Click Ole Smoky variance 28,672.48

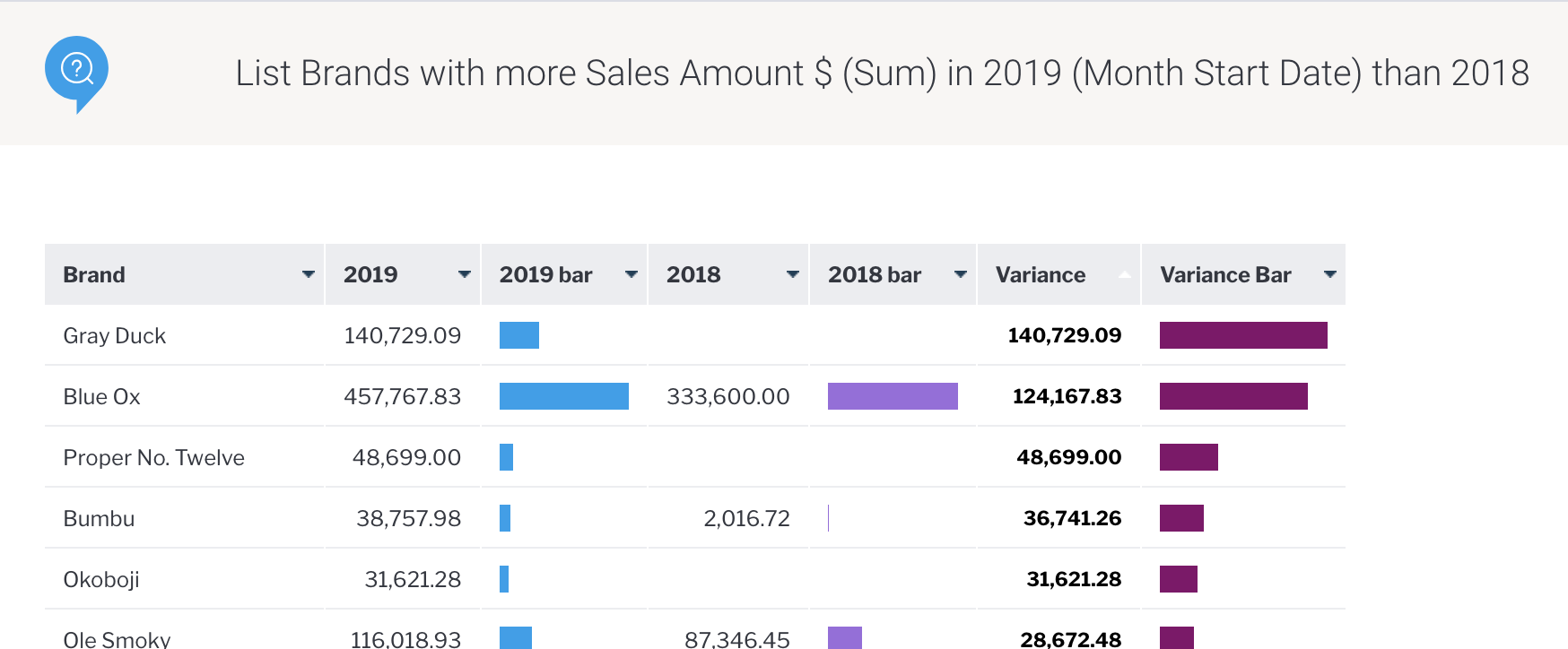tap(1071, 639)
